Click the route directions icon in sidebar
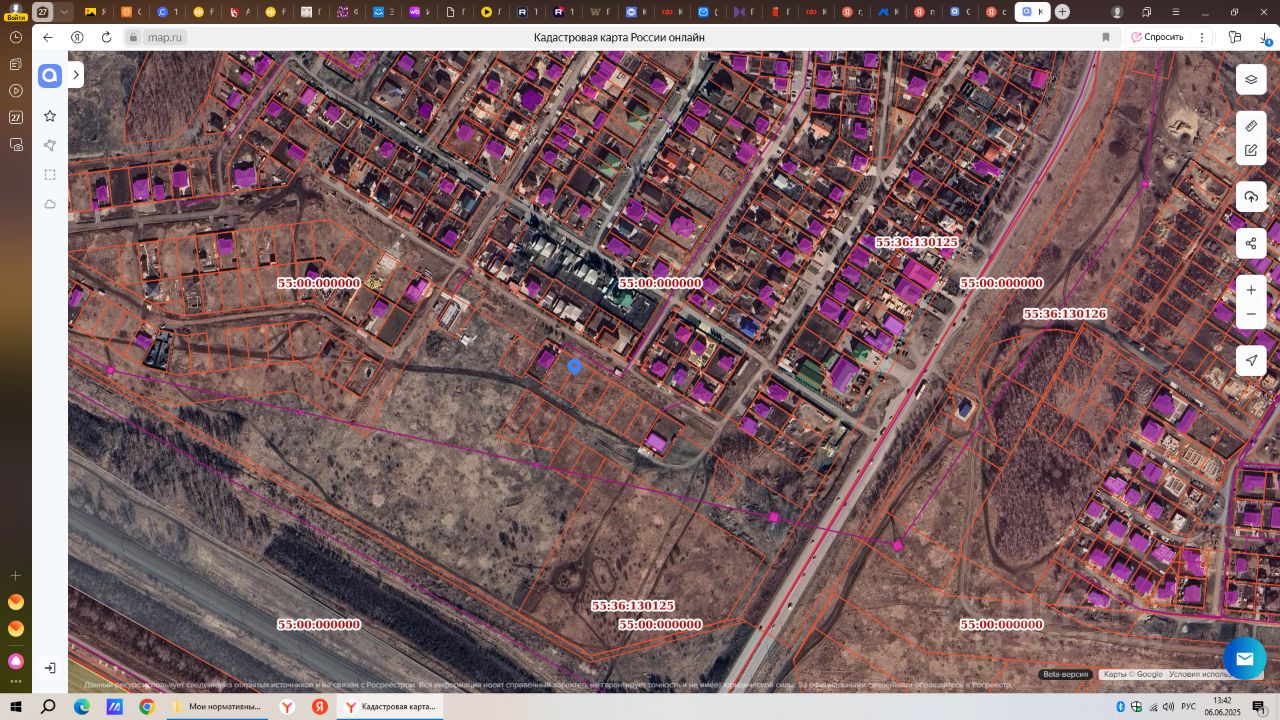 [x=50, y=145]
